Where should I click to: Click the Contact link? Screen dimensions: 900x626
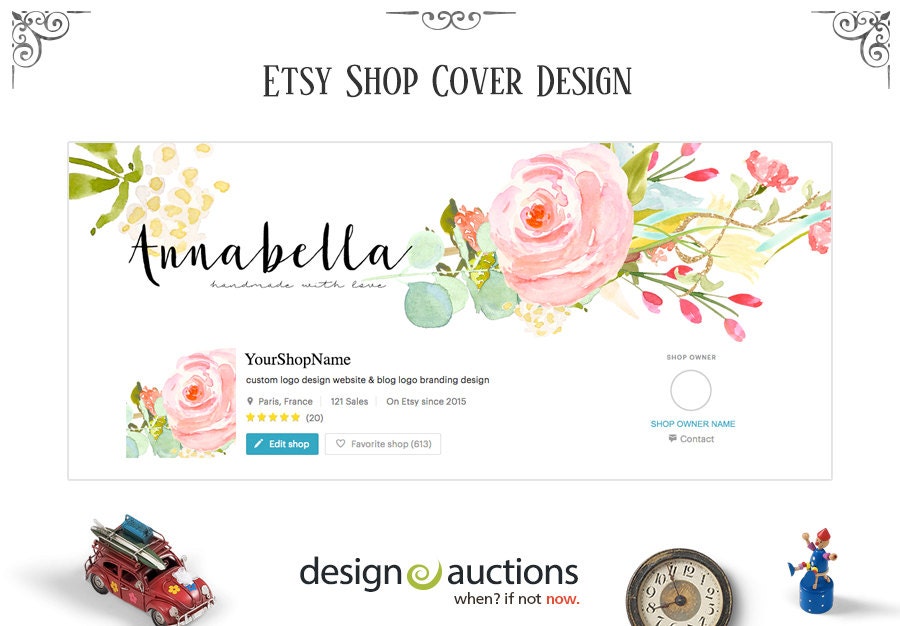(x=697, y=439)
